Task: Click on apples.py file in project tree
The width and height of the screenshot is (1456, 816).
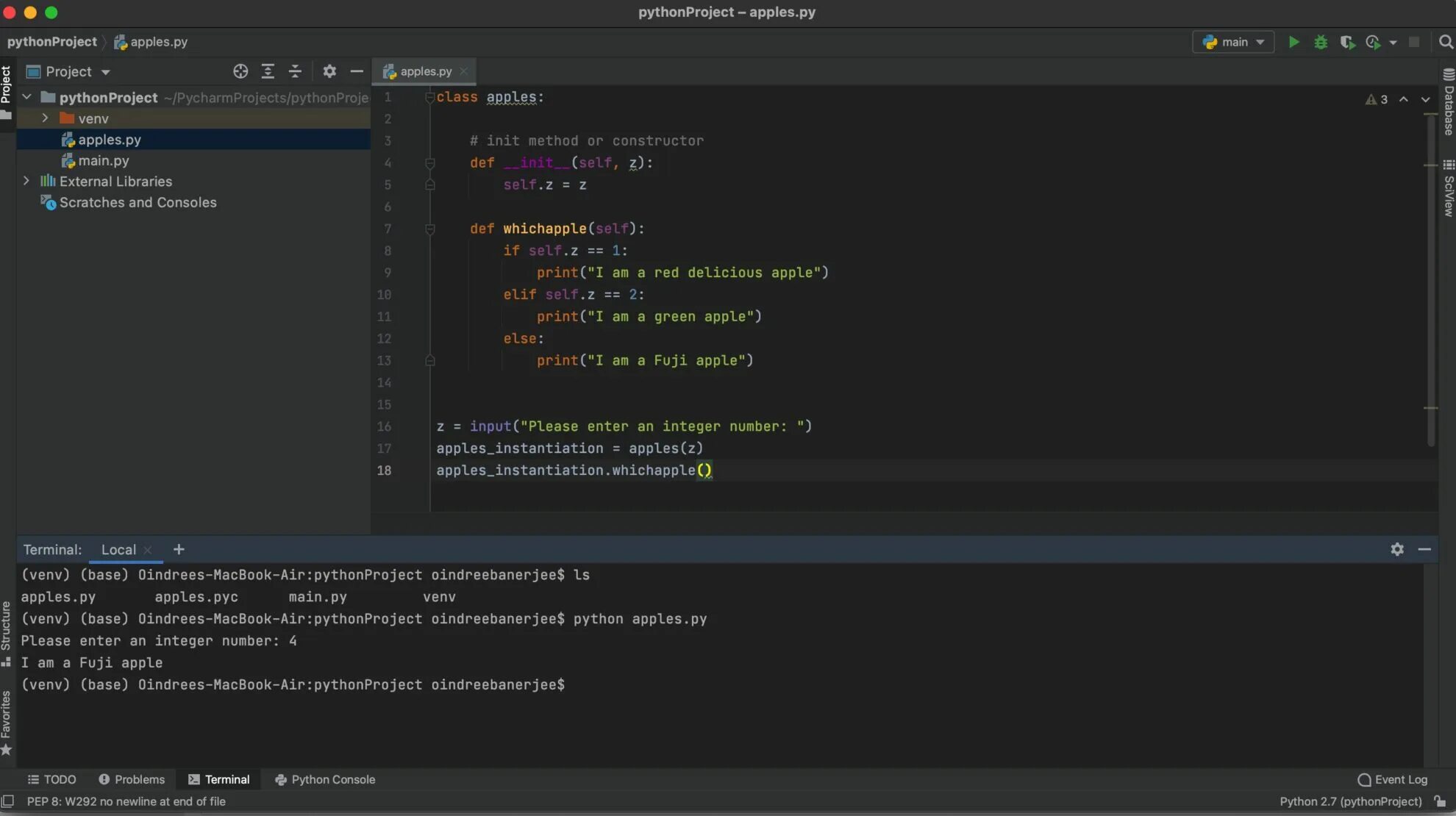Action: pyautogui.click(x=109, y=139)
